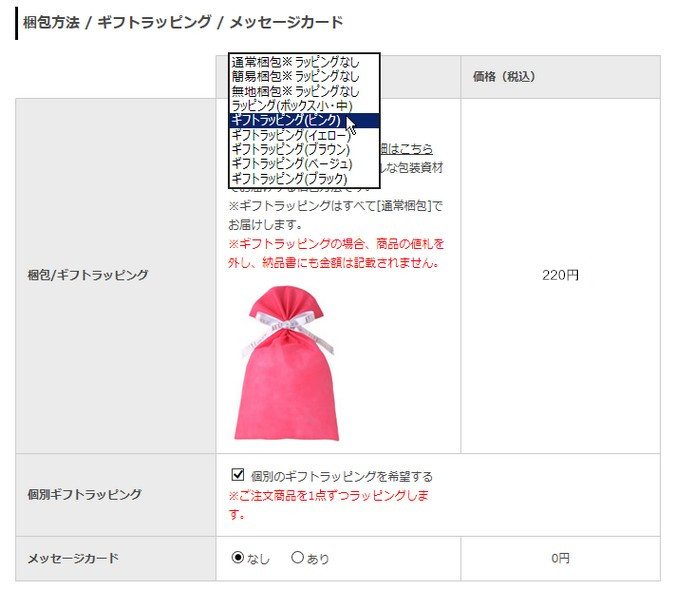Viewport: 676px width, 590px height.
Task: Click the なし label text
Action: [258, 559]
